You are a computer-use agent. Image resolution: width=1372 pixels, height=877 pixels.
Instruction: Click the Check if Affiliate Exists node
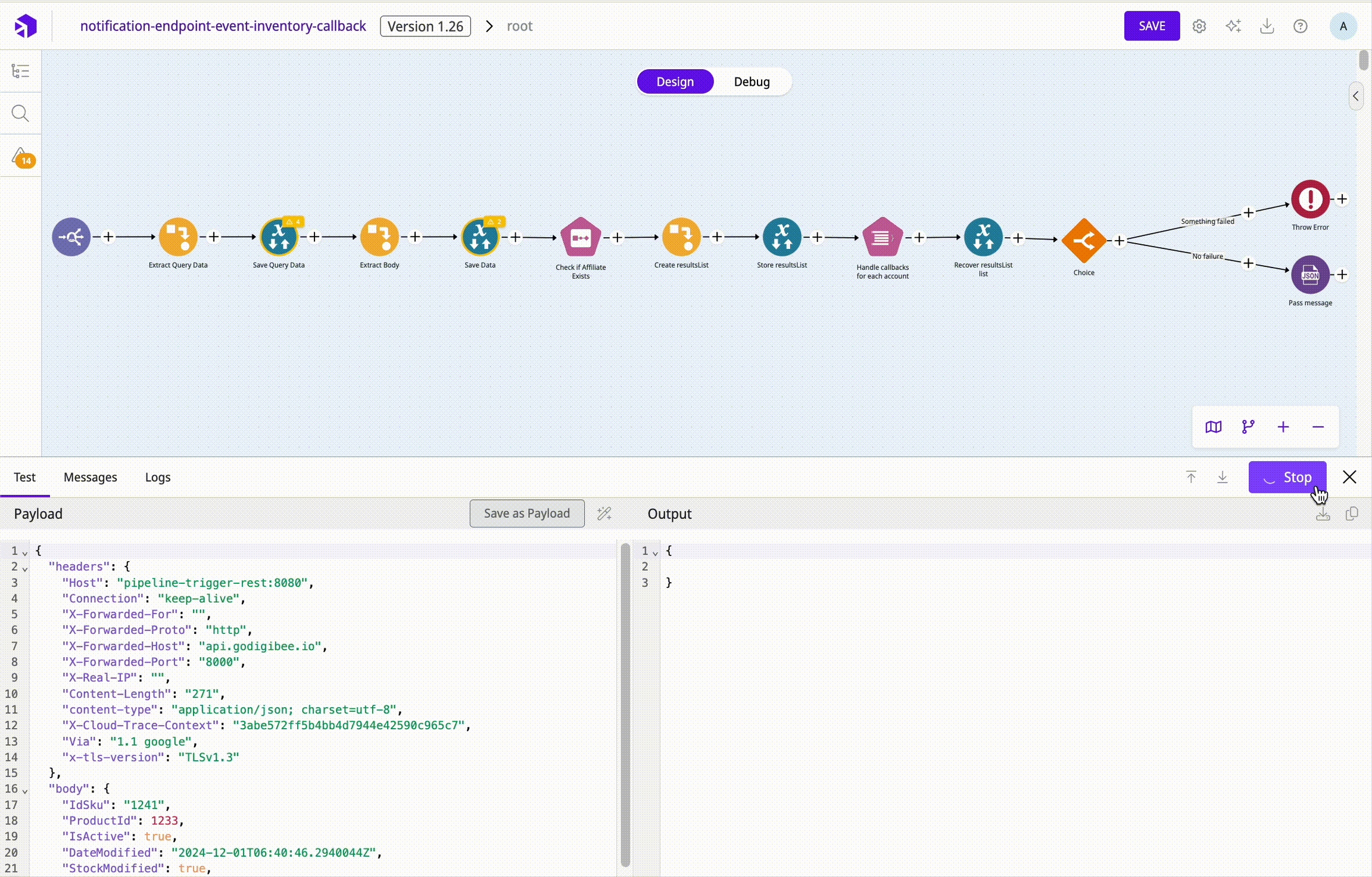coord(580,238)
